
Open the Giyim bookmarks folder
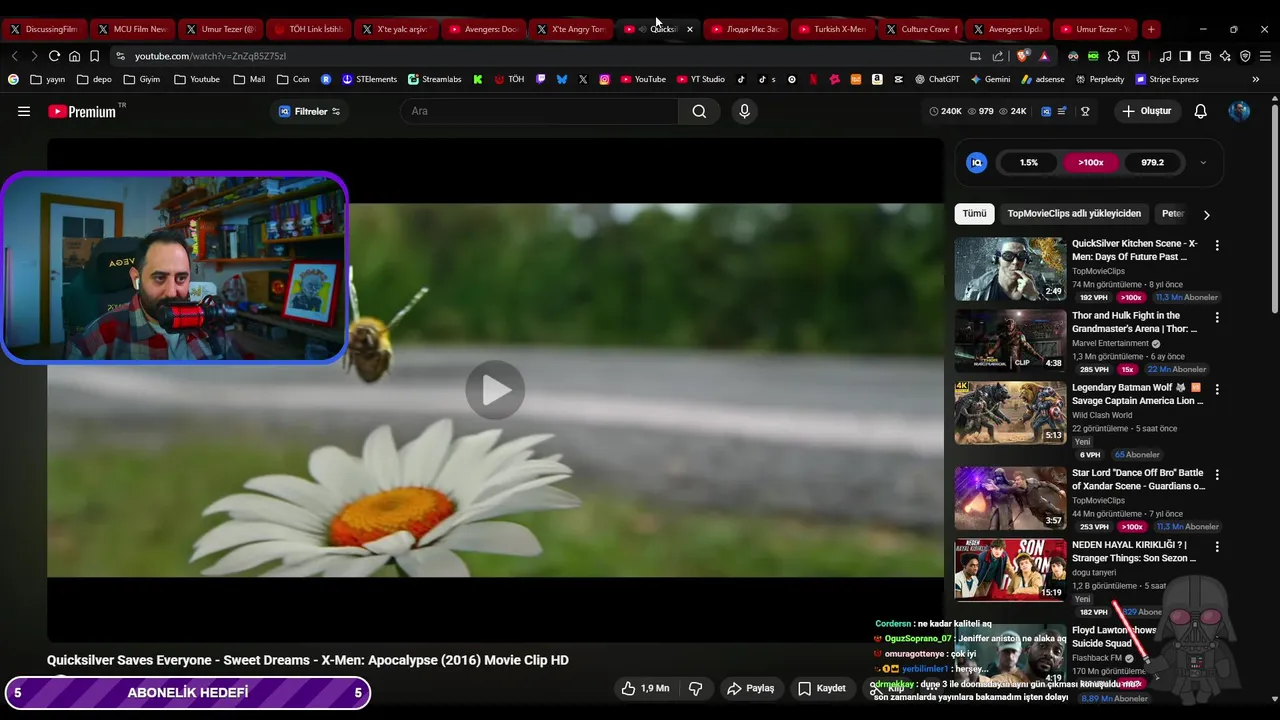141,79
